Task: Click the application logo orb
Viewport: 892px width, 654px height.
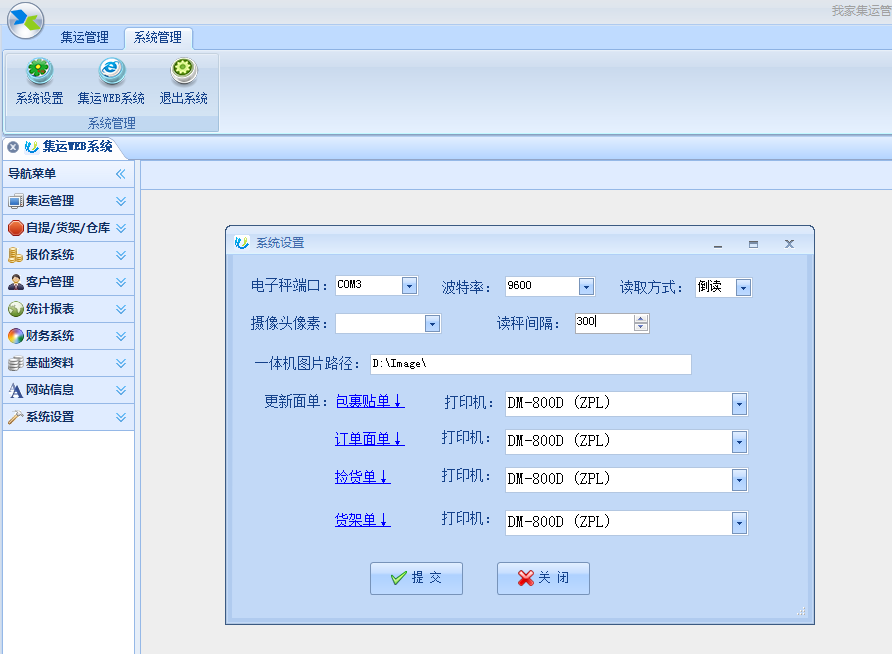Action: (x=25, y=20)
